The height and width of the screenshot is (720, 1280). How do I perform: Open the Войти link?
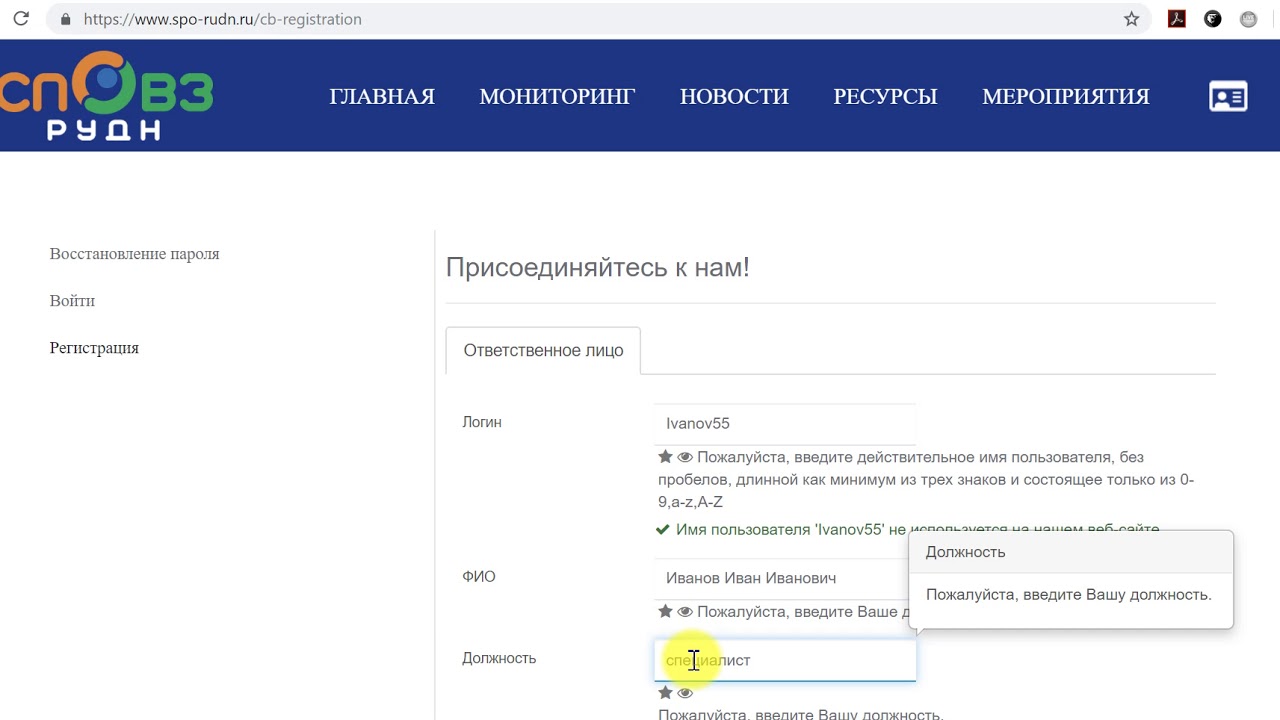72,301
